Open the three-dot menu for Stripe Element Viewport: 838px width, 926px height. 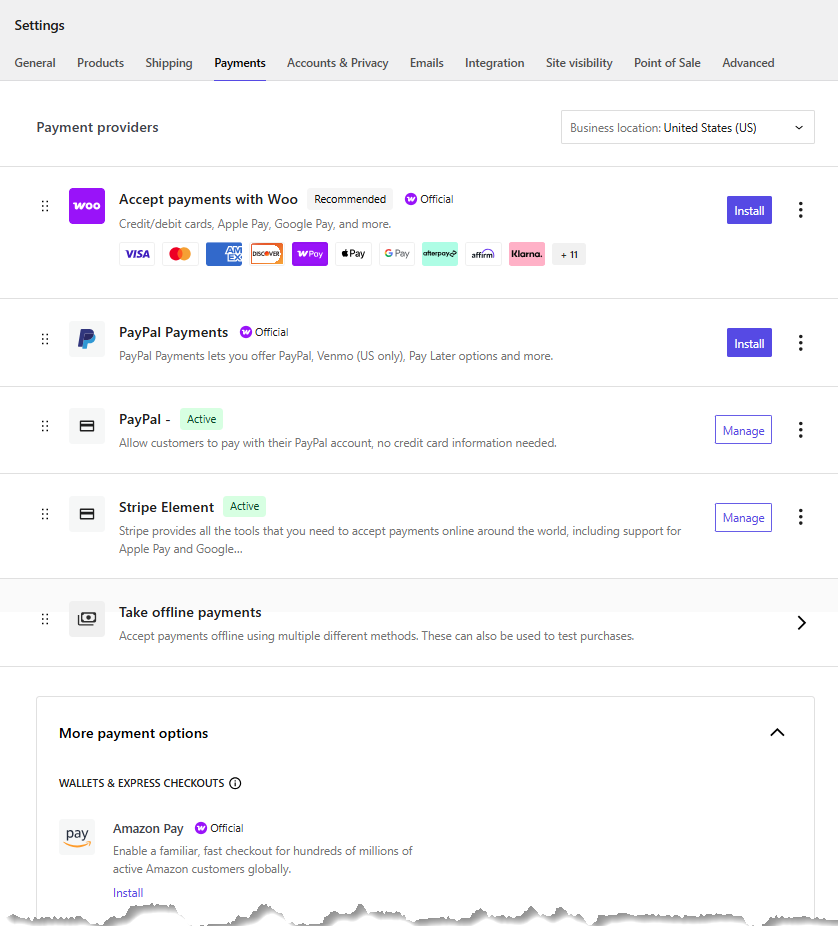(800, 517)
